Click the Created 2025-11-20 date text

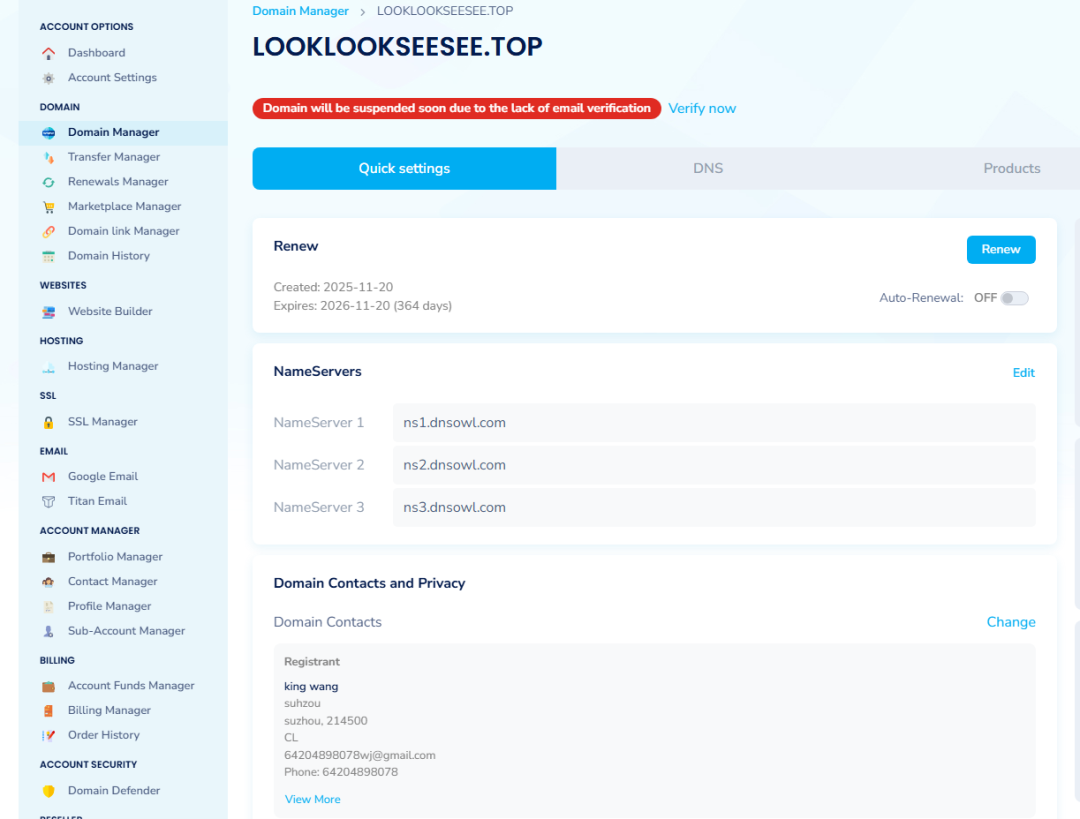333,287
